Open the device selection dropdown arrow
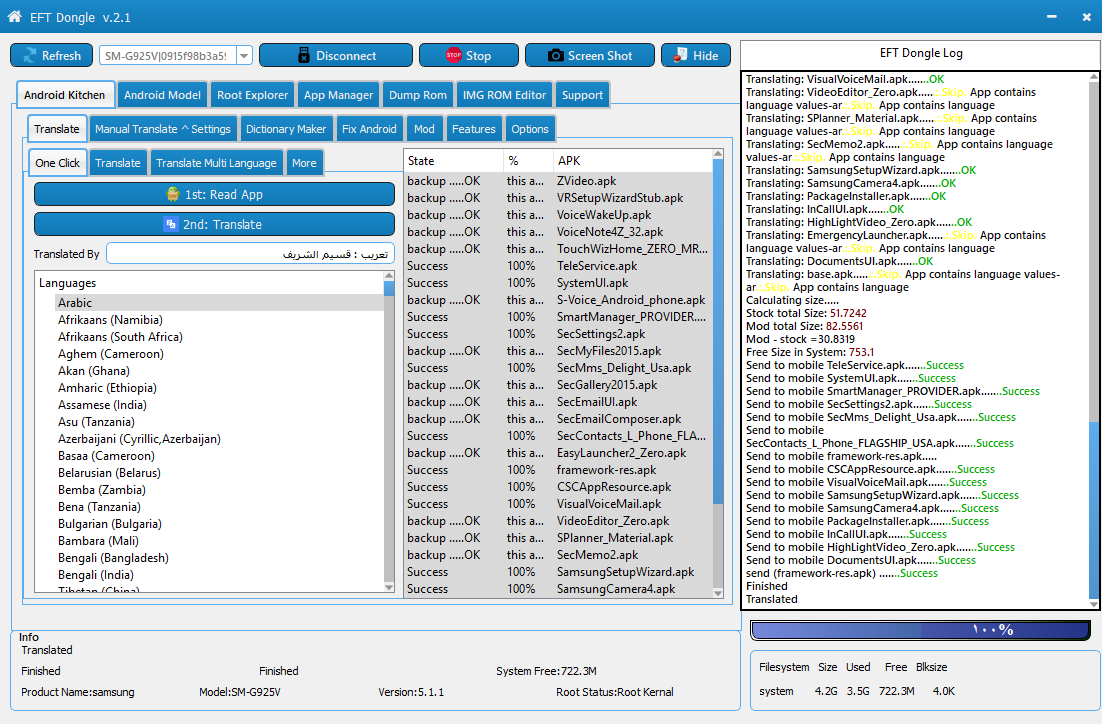The image size is (1102, 724). point(244,56)
